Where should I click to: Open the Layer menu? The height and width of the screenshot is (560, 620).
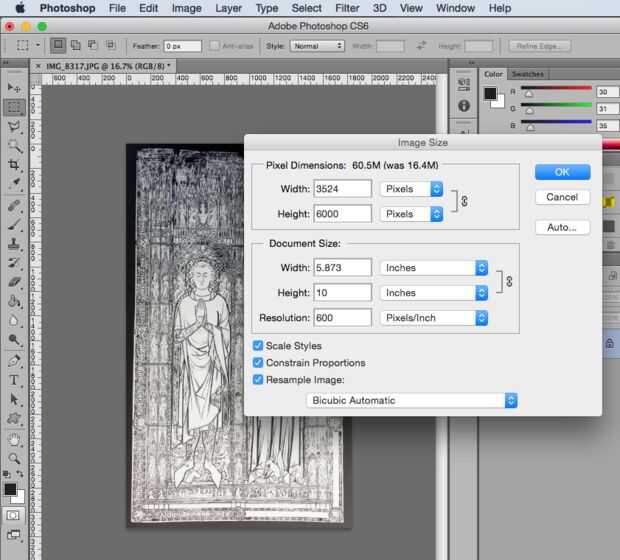pos(229,8)
